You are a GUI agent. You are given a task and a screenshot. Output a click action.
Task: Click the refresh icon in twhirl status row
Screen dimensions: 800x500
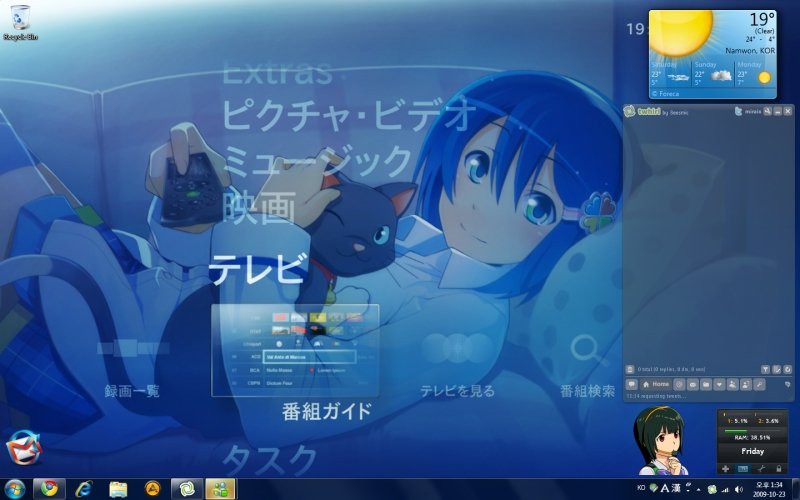click(x=787, y=369)
